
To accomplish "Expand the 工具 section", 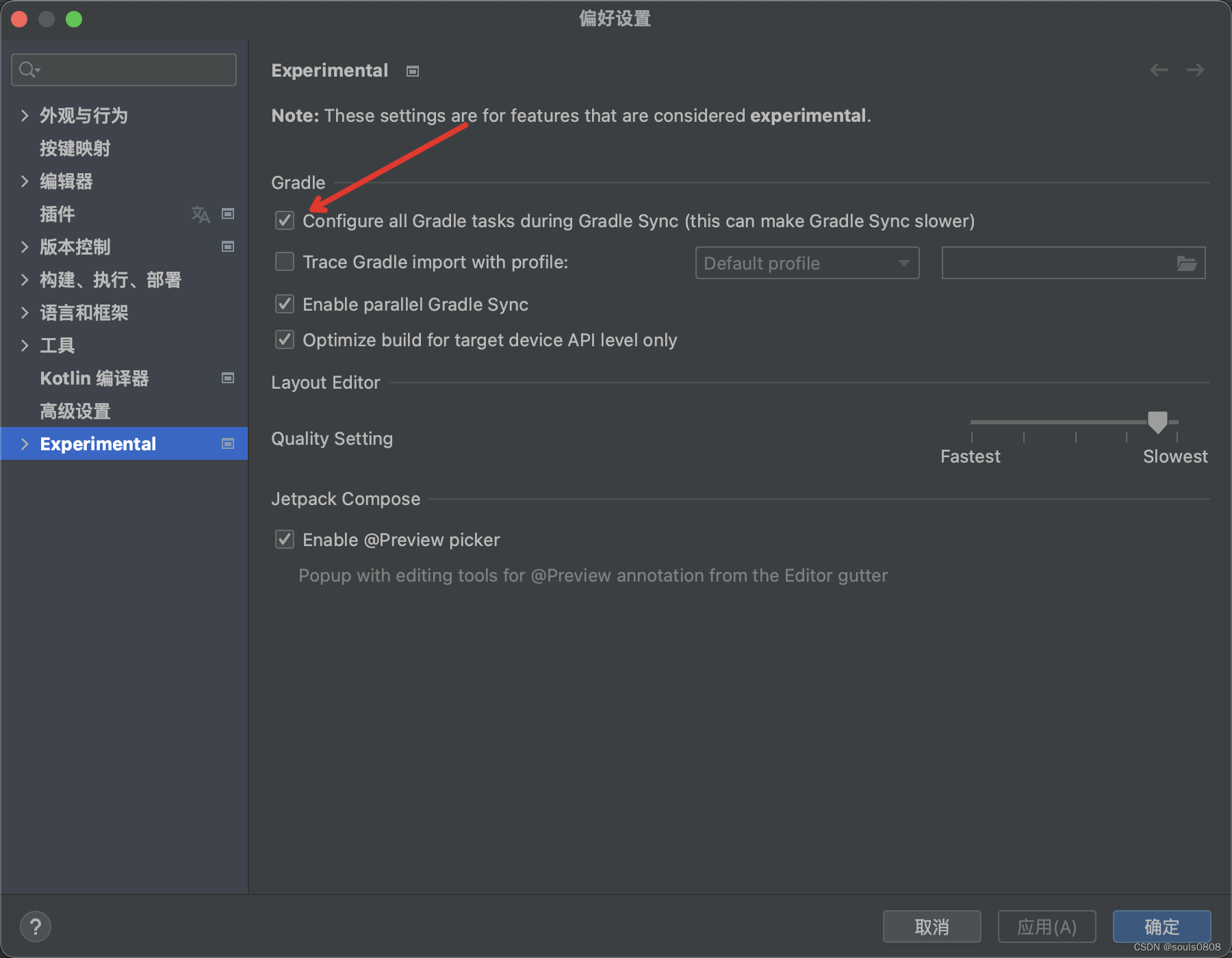I will click(25, 346).
